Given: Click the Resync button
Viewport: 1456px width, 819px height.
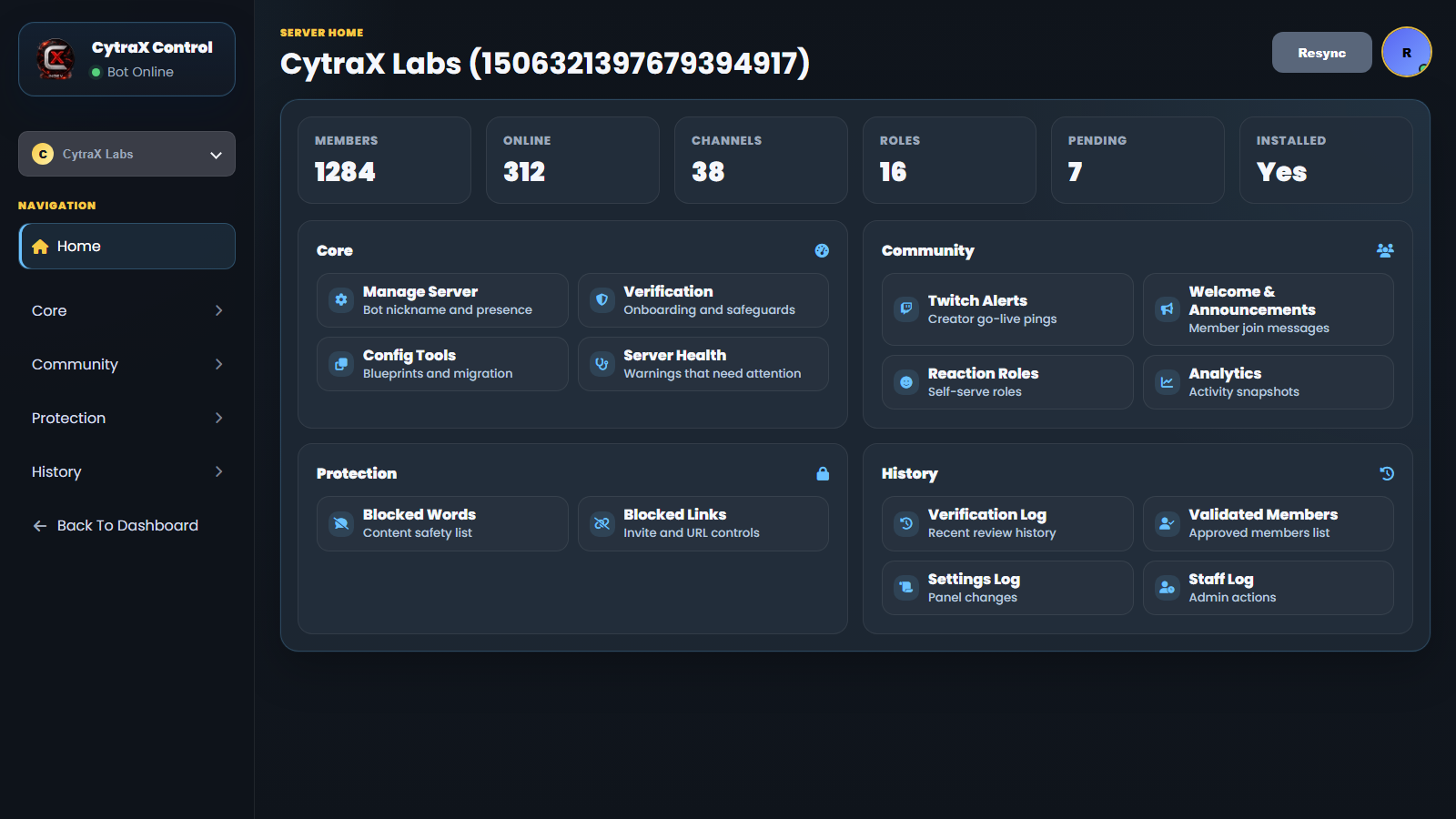Looking at the screenshot, I should coord(1321,53).
